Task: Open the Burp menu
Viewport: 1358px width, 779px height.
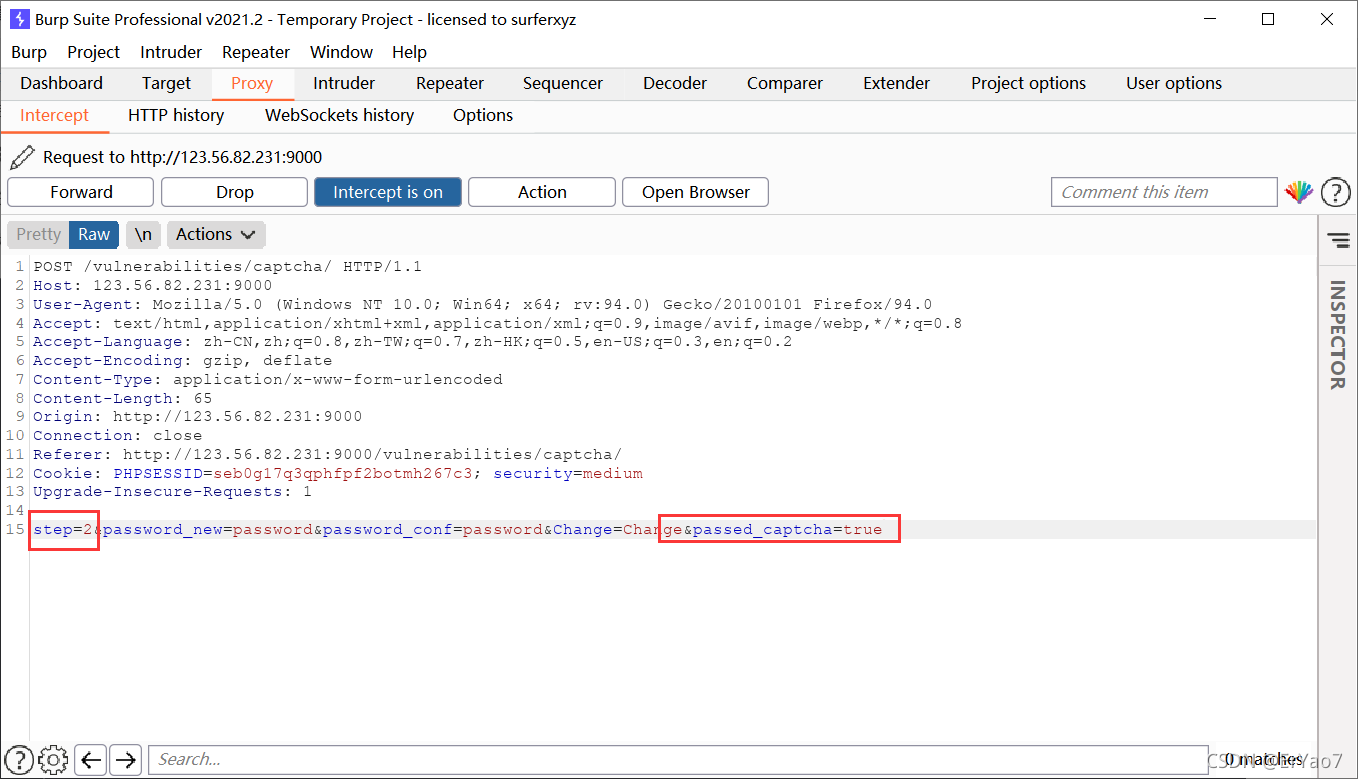Action: point(29,52)
